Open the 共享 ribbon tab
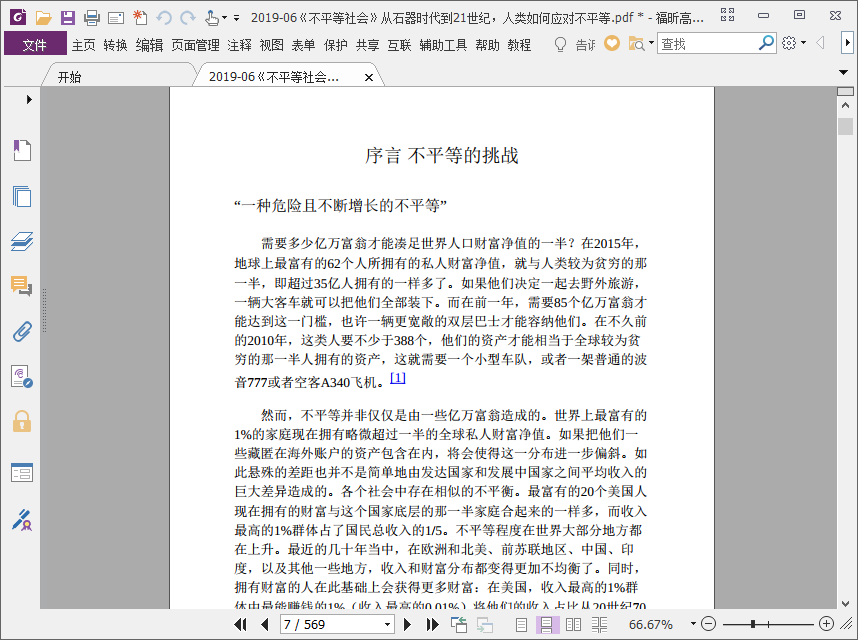 (367, 45)
